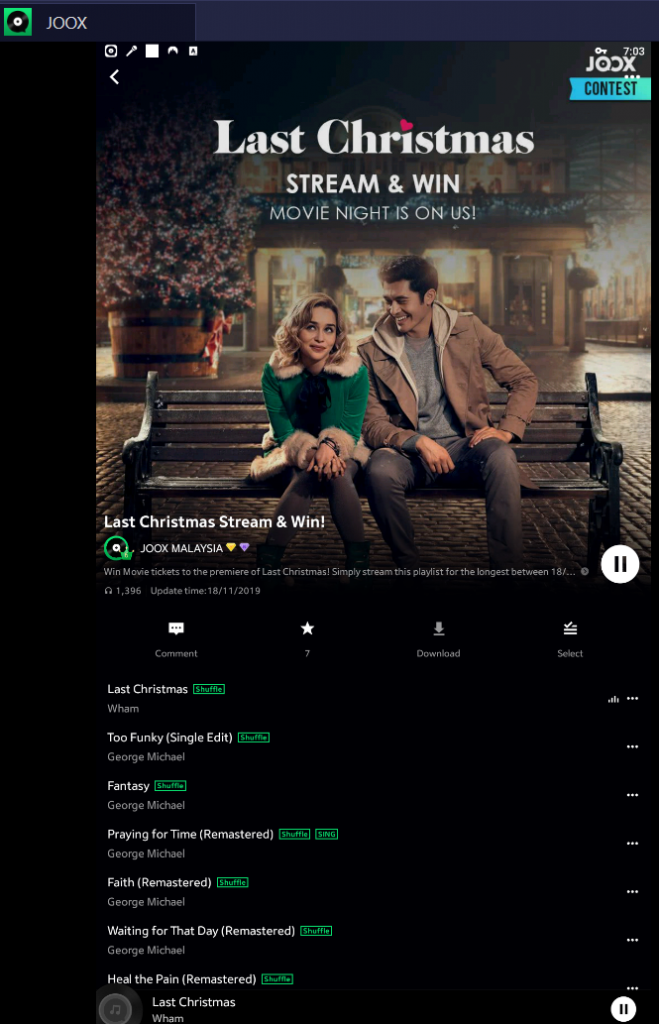
Task: Click the Last Christmas mini player title
Action: 193,1002
